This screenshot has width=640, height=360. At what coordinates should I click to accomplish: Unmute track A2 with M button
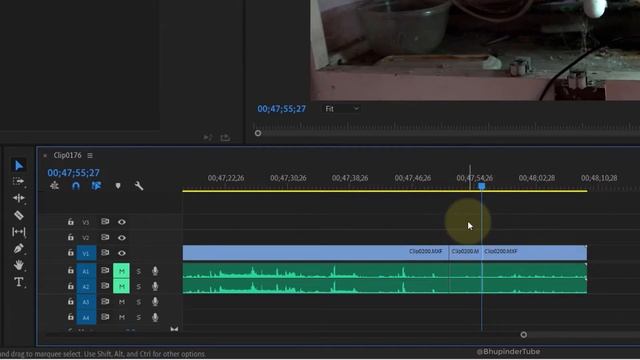pos(121,286)
